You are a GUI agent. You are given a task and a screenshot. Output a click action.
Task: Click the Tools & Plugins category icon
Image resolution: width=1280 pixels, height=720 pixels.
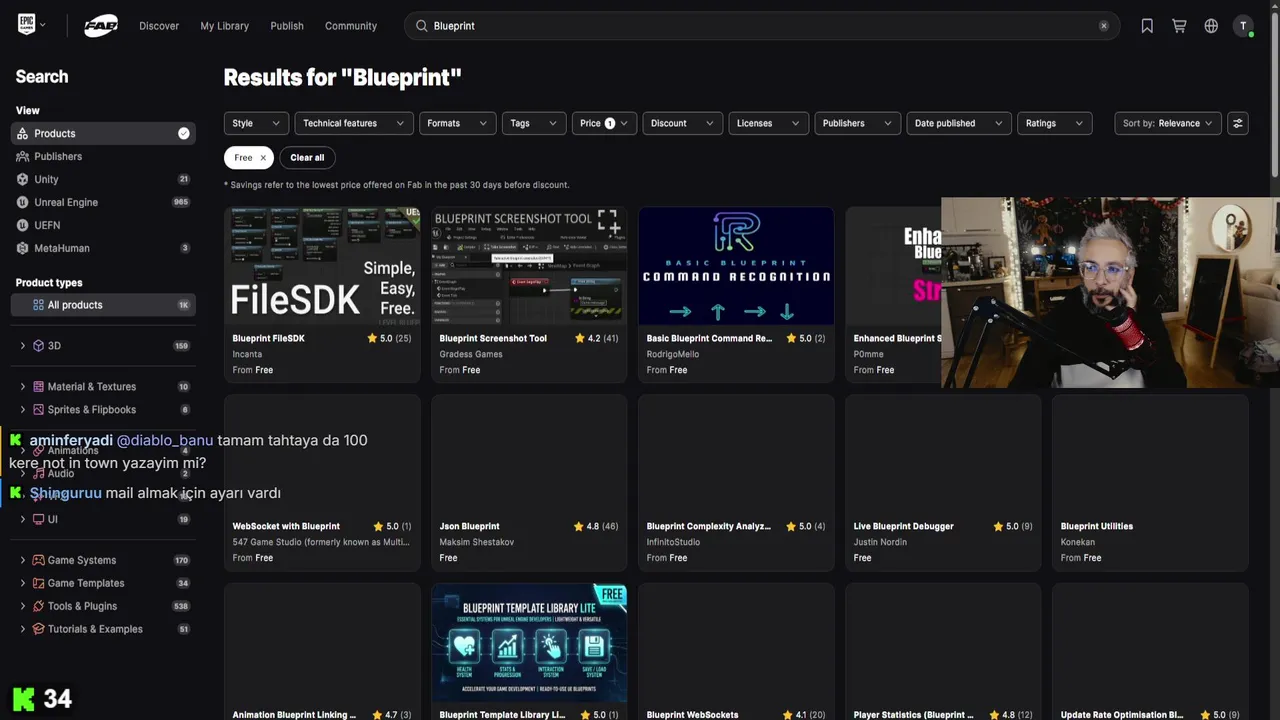click(x=38, y=607)
